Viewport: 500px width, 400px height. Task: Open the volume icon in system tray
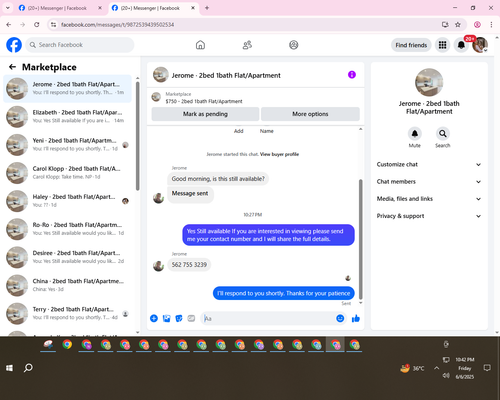(446, 376)
